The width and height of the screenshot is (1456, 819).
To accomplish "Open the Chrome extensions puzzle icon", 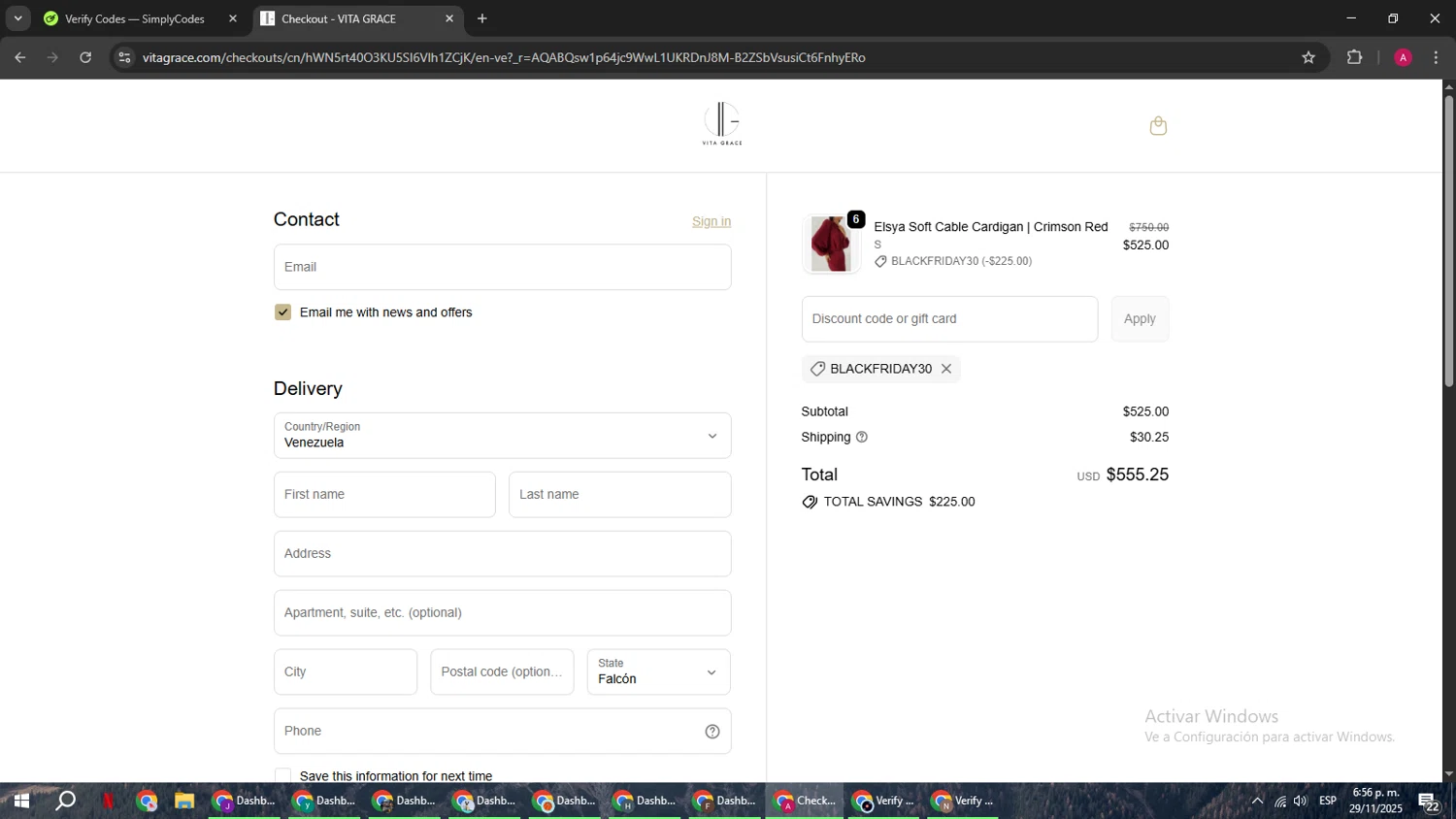I will coord(1355,57).
